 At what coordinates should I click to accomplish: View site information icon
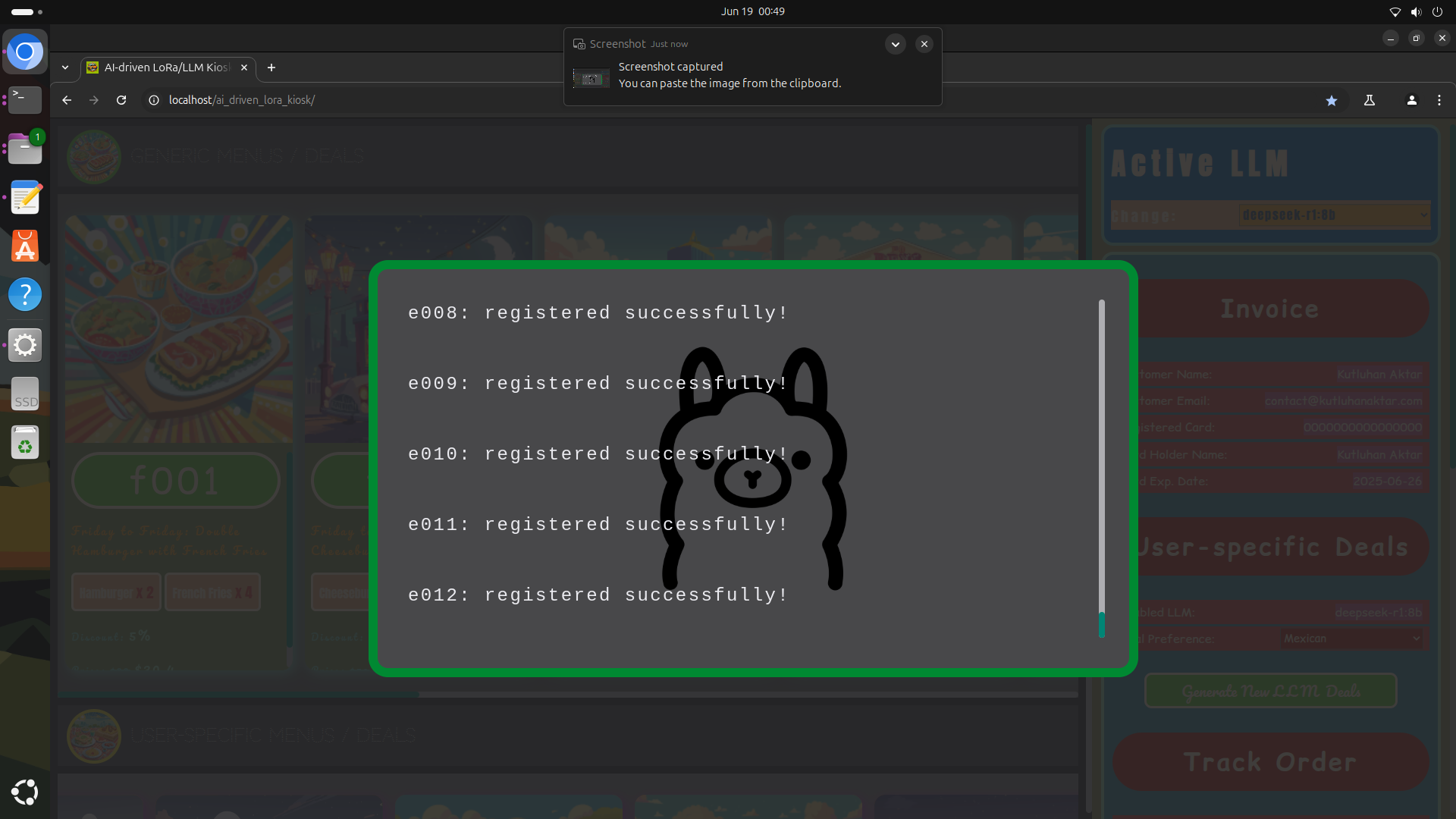154,100
